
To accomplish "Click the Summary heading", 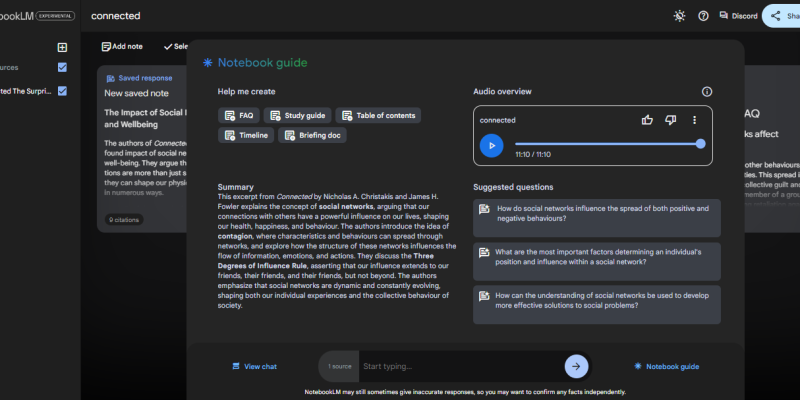I will tap(235, 187).
